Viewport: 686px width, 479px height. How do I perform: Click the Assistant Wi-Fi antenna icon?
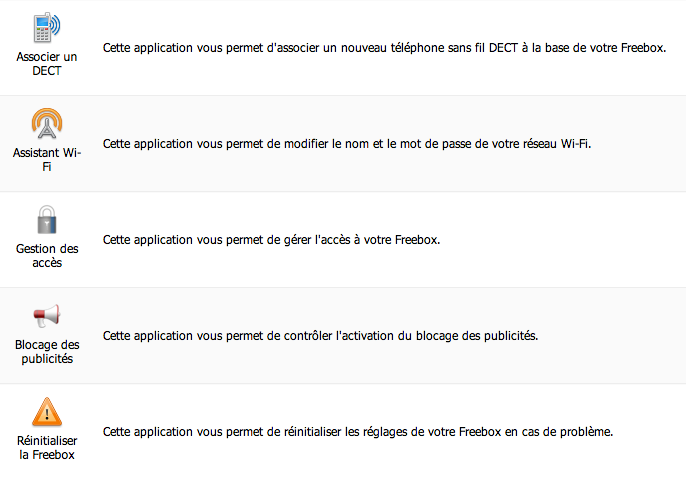[x=47, y=122]
